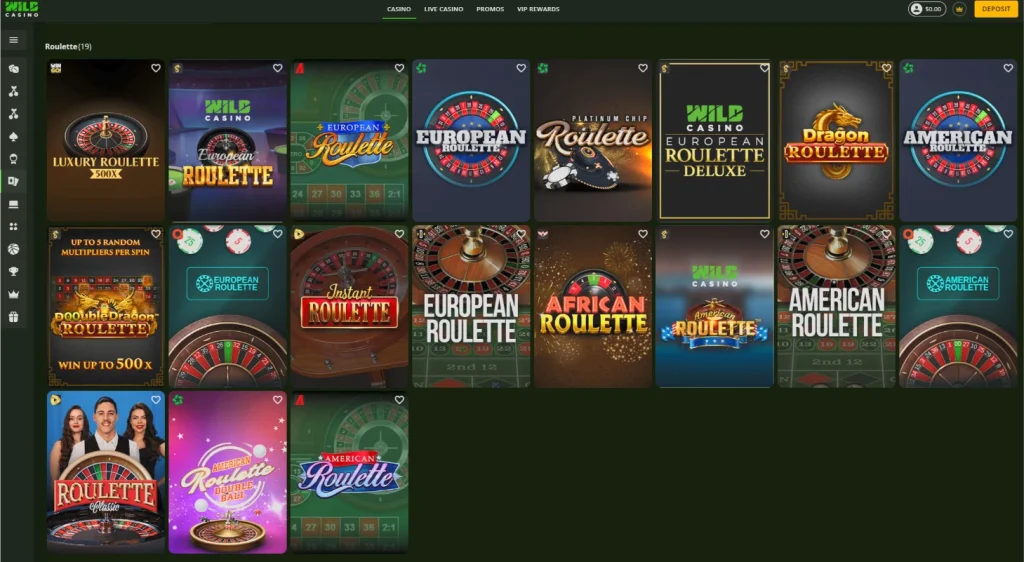Viewport: 1024px width, 562px height.
Task: Open teal American Roulette with poker chips
Action: click(x=958, y=307)
